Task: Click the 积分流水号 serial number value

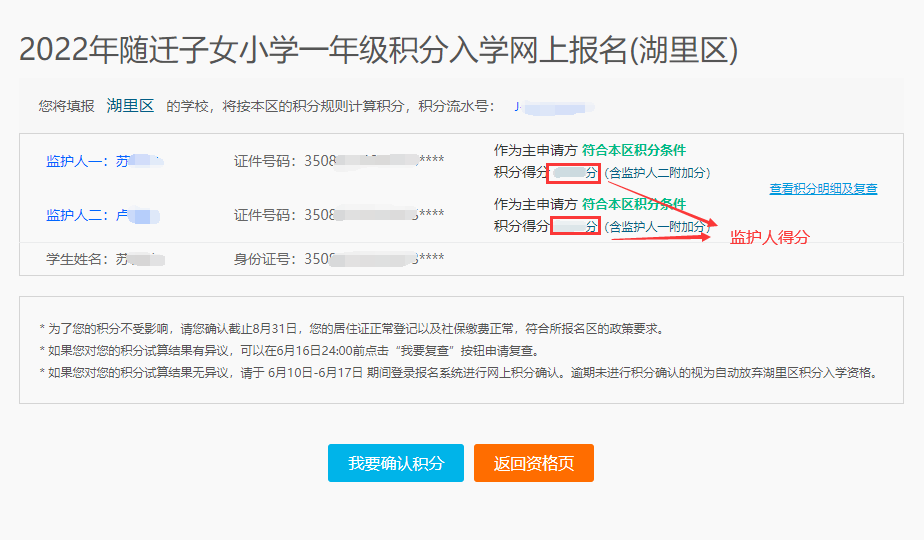Action: click(553, 105)
